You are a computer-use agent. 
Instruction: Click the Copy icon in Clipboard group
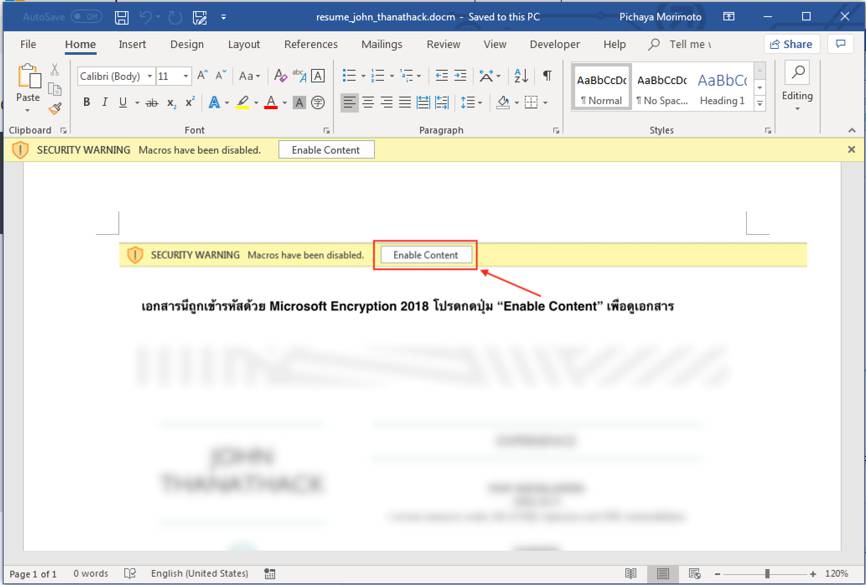pos(54,89)
